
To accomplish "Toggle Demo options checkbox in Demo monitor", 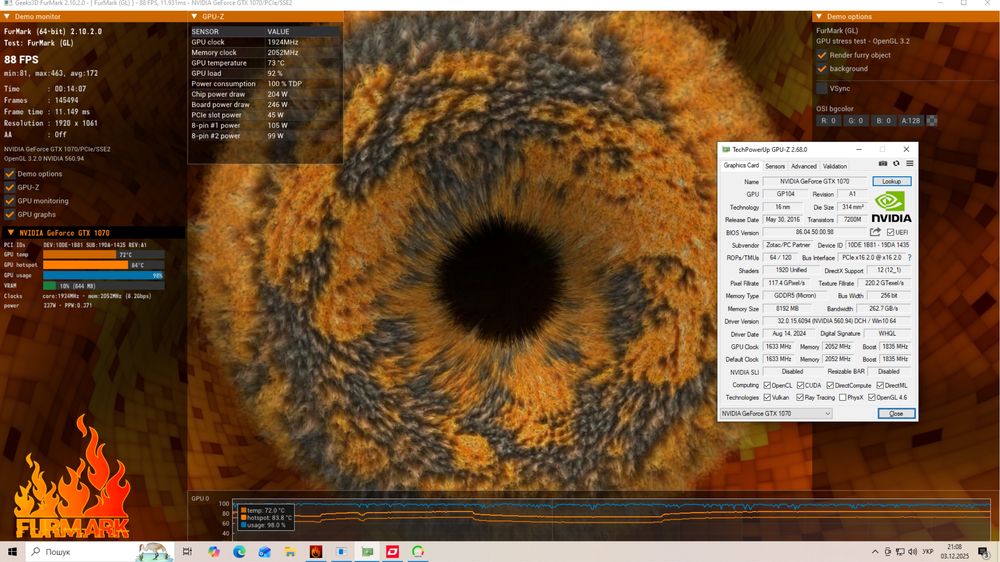I will tap(10, 174).
